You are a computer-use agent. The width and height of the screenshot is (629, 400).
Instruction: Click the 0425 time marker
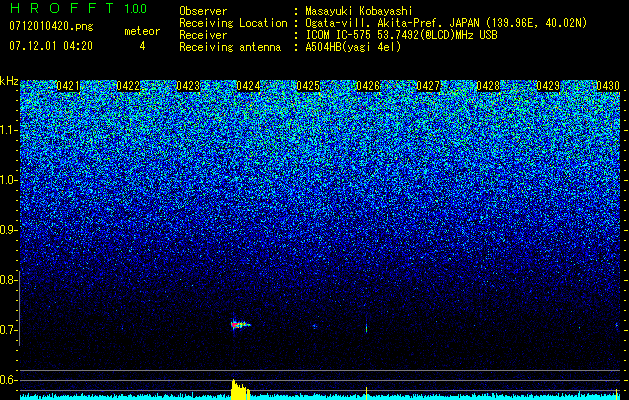coord(308,86)
